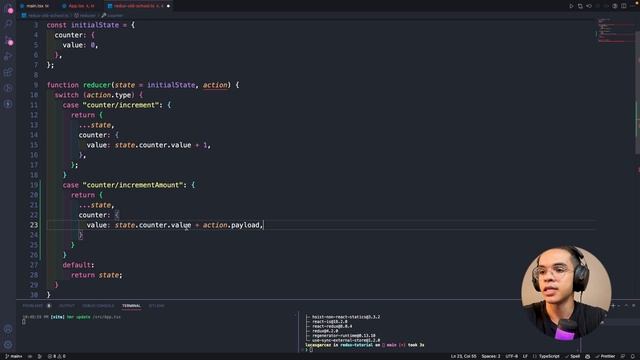Click the Spell indicator in status bar
Screen dimensions: 640x360
pyautogui.click(x=573, y=356)
